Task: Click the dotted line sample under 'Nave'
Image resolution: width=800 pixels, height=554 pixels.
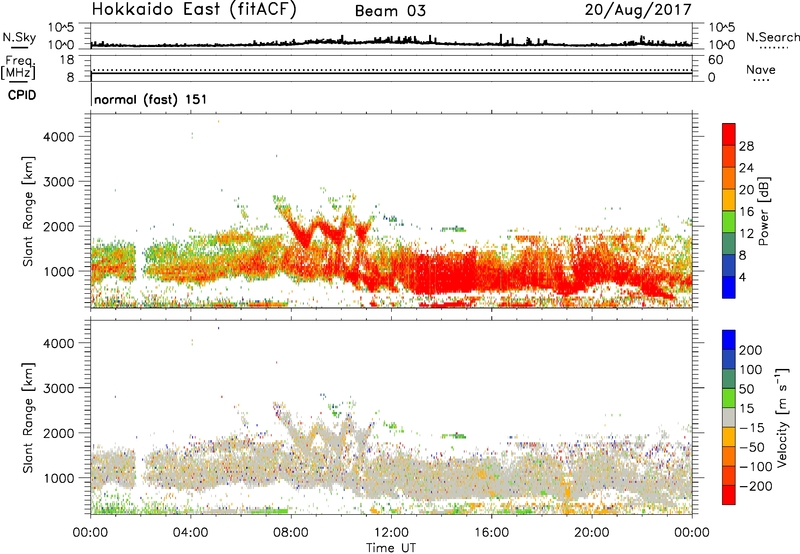Action: coord(761,81)
